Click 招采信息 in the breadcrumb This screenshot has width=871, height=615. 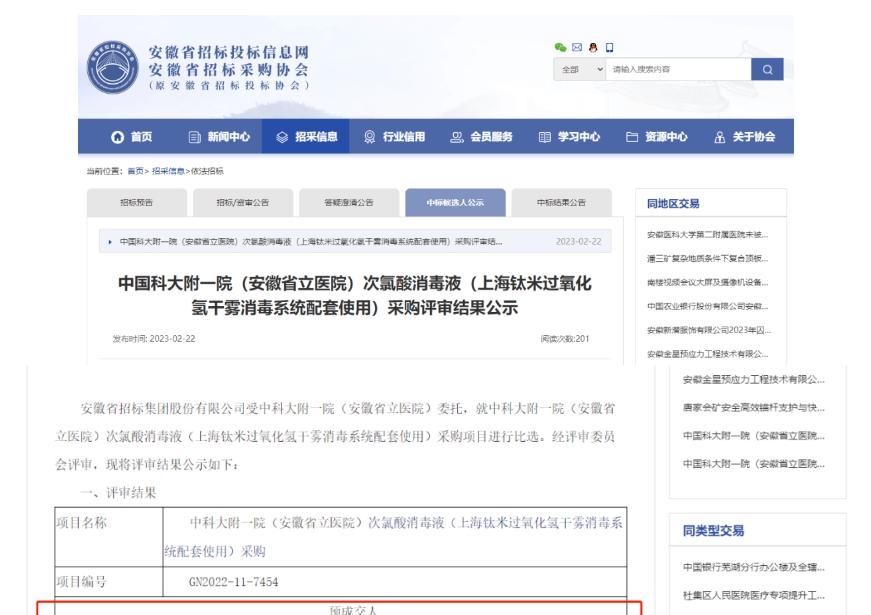[168, 171]
